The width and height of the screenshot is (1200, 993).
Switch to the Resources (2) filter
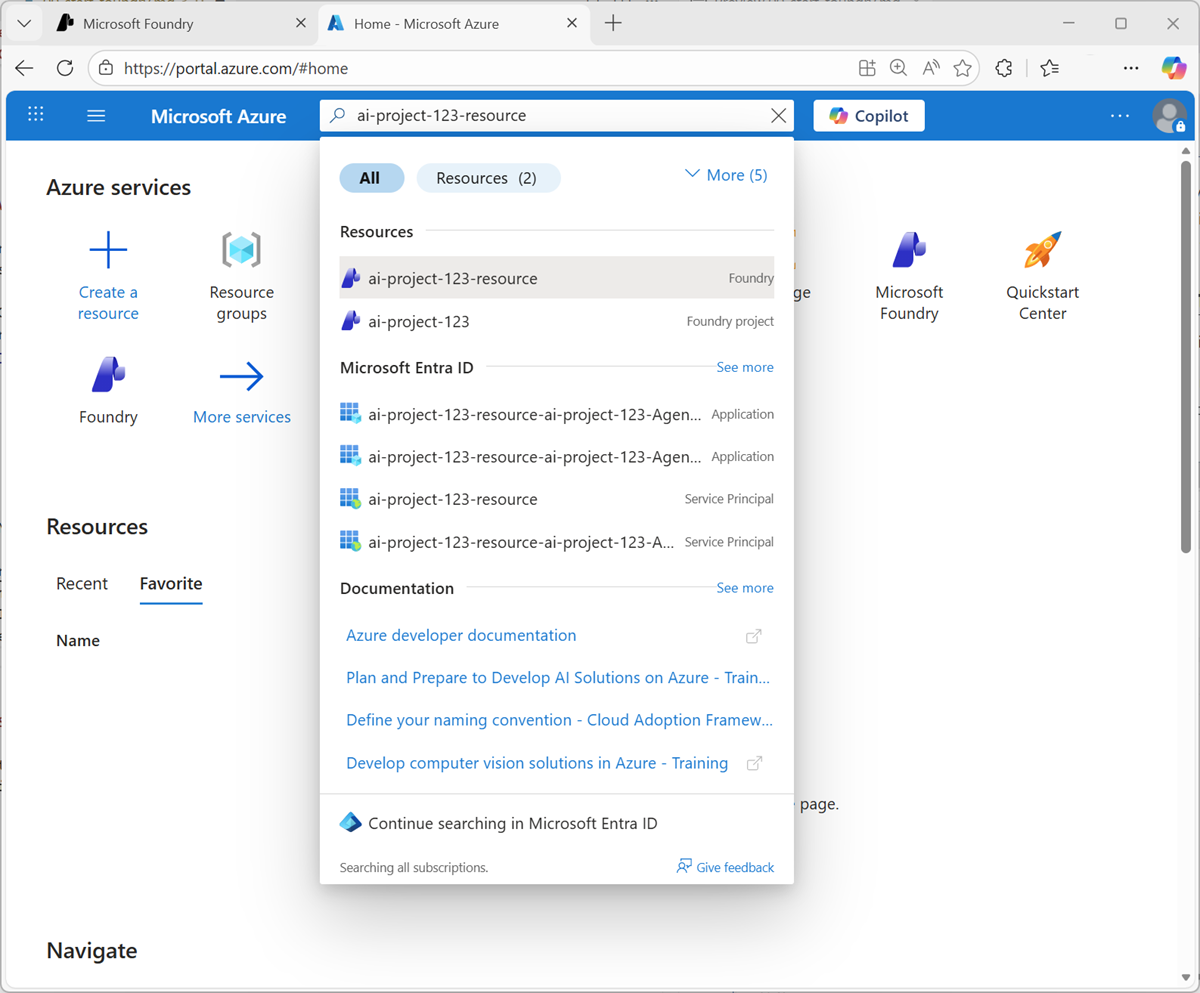point(488,177)
